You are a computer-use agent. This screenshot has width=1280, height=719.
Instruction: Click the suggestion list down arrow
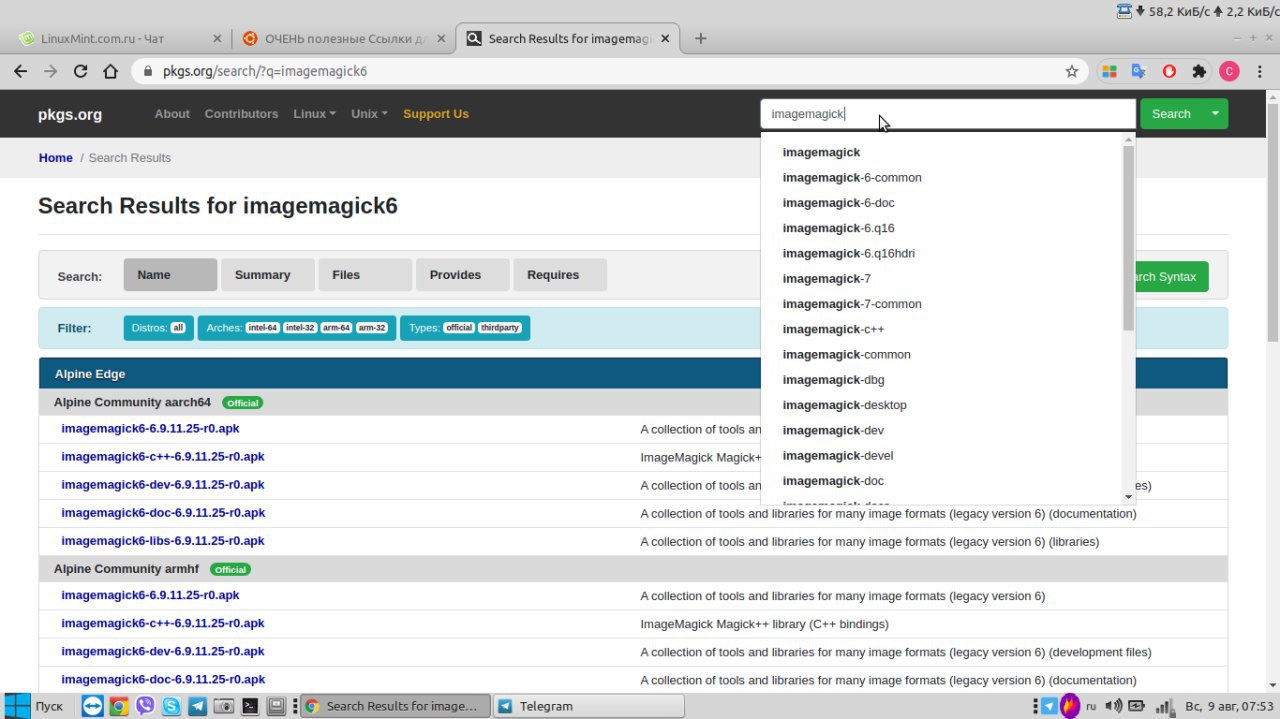coord(1128,497)
